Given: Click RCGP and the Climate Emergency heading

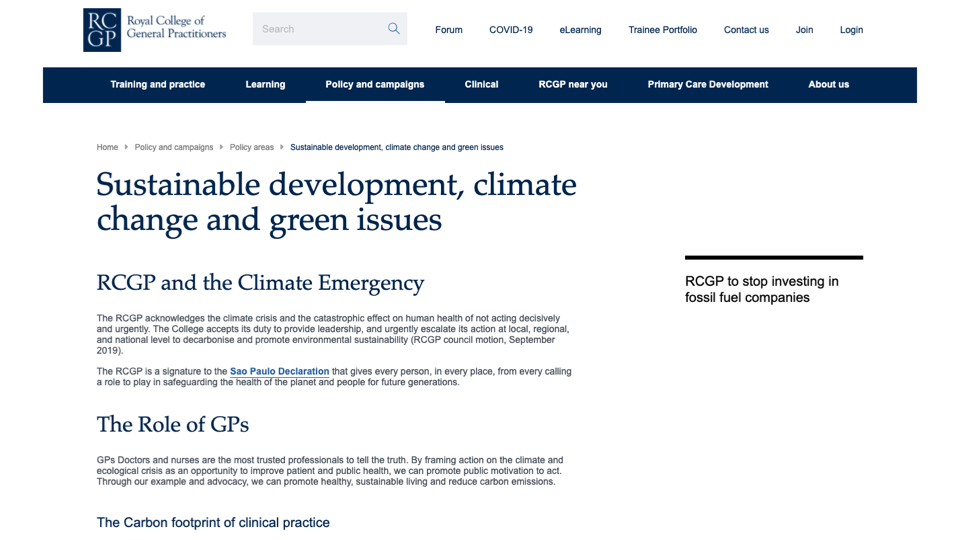Looking at the screenshot, I should (x=260, y=282).
